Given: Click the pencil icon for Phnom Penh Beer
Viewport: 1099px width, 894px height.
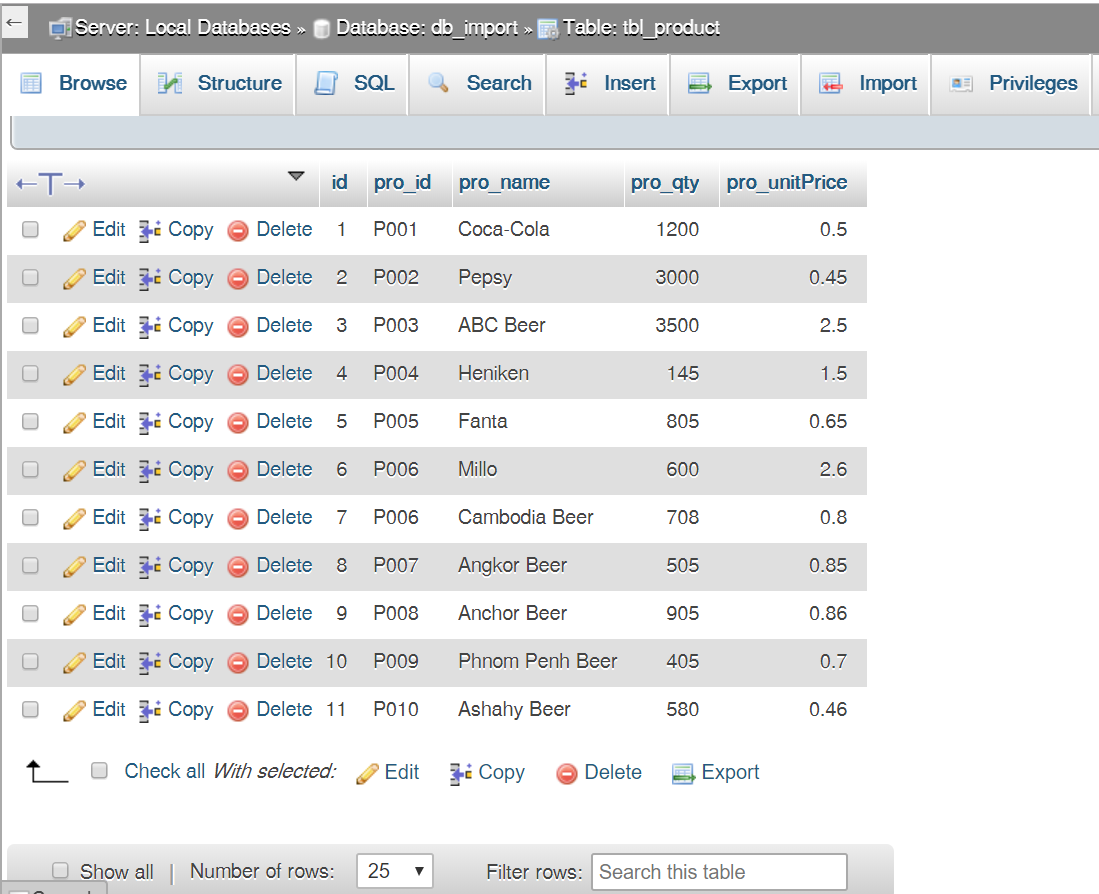Looking at the screenshot, I should 74,662.
